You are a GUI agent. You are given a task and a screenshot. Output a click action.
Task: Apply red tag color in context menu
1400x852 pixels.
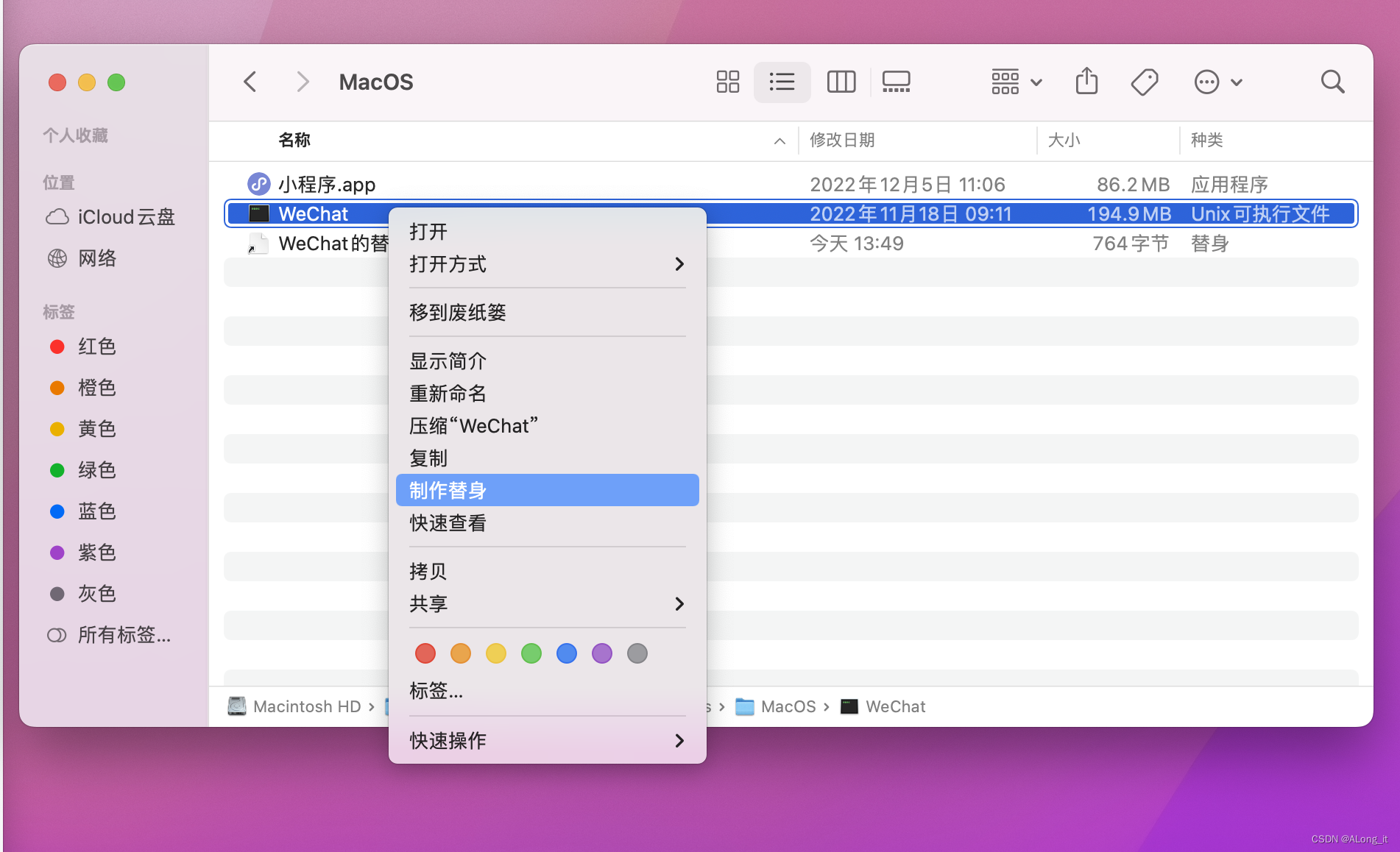coord(425,653)
